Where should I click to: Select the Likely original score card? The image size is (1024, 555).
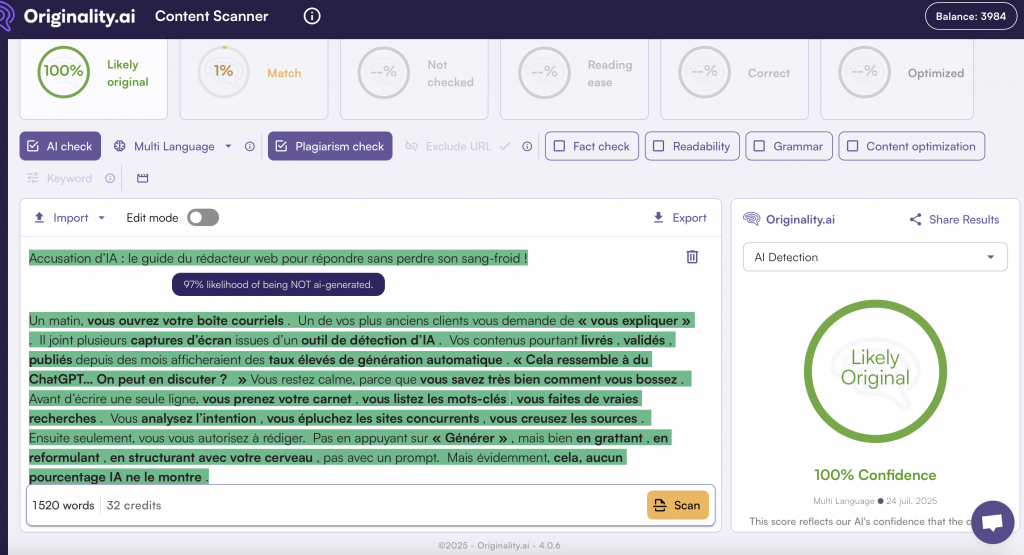point(93,77)
